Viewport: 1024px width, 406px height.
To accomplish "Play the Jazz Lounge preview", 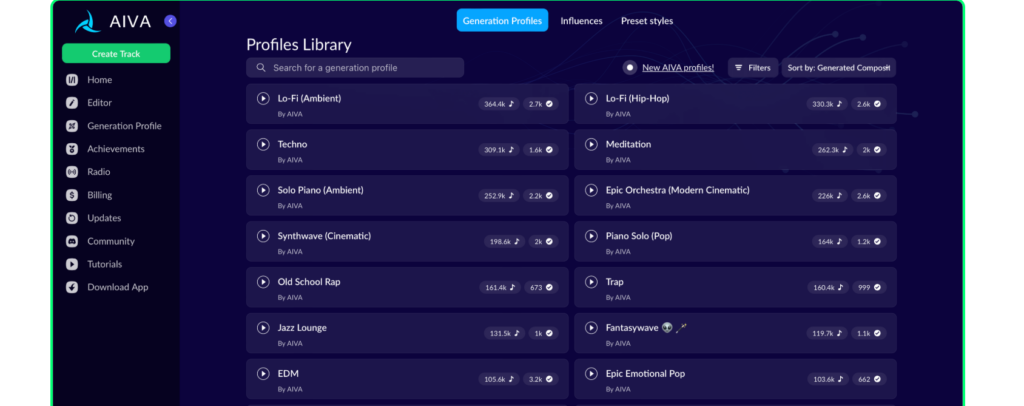I will point(263,328).
